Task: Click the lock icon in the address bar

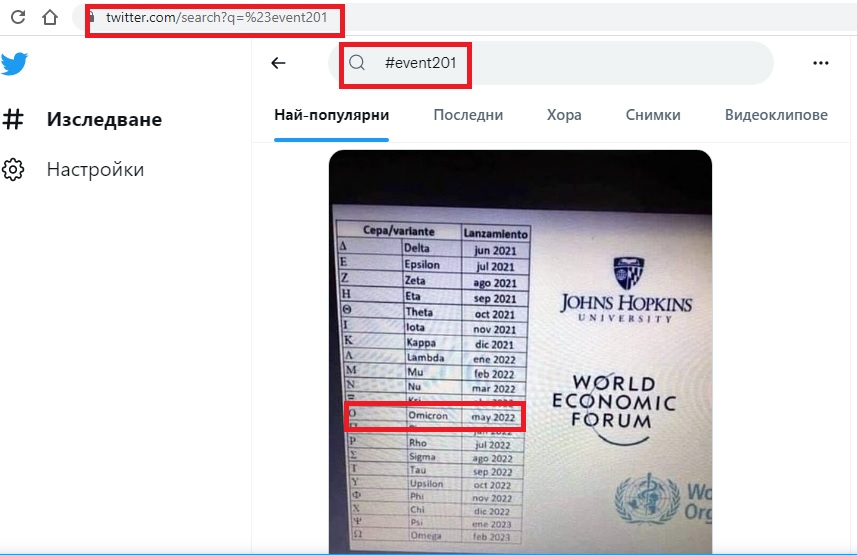Action: pyautogui.click(x=92, y=17)
